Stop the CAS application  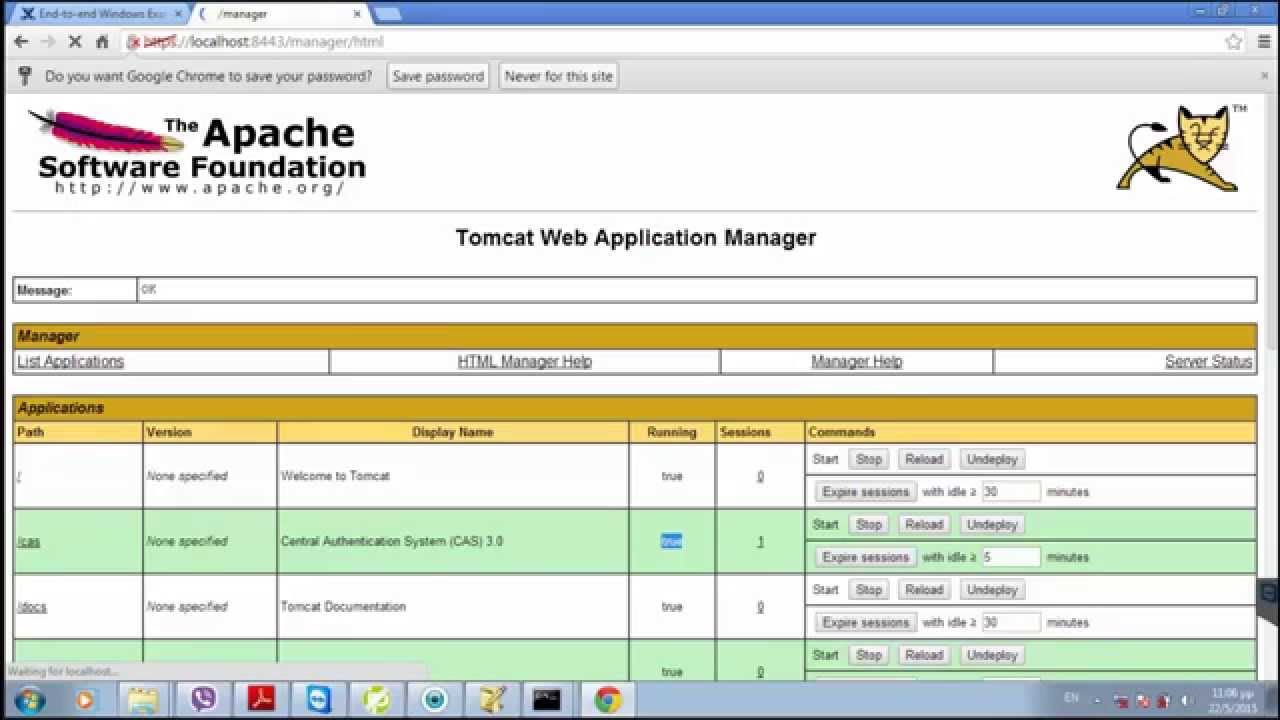(x=869, y=524)
